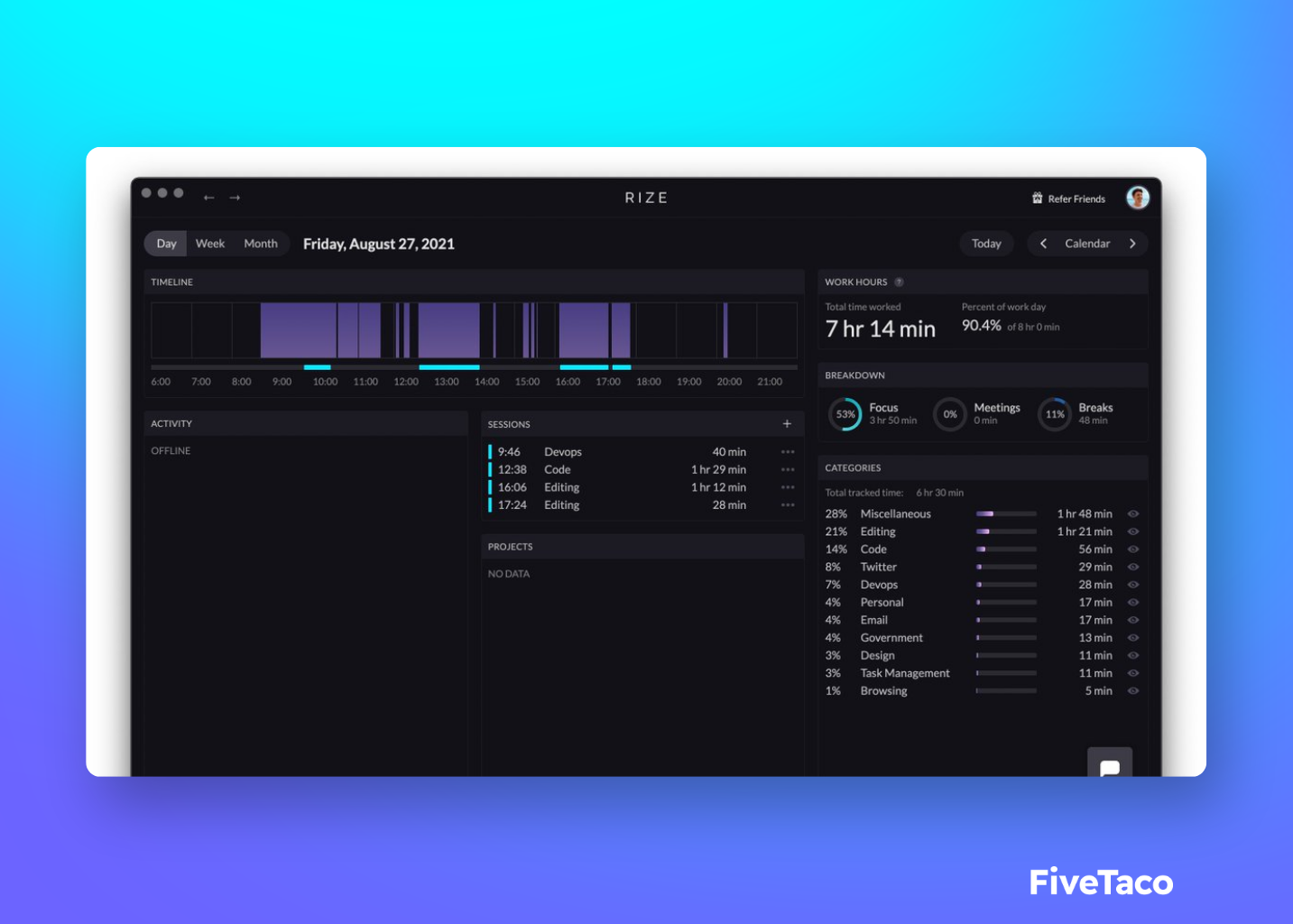Image resolution: width=1293 pixels, height=924 pixels.
Task: Open the chat support bubble
Action: pos(1110,763)
